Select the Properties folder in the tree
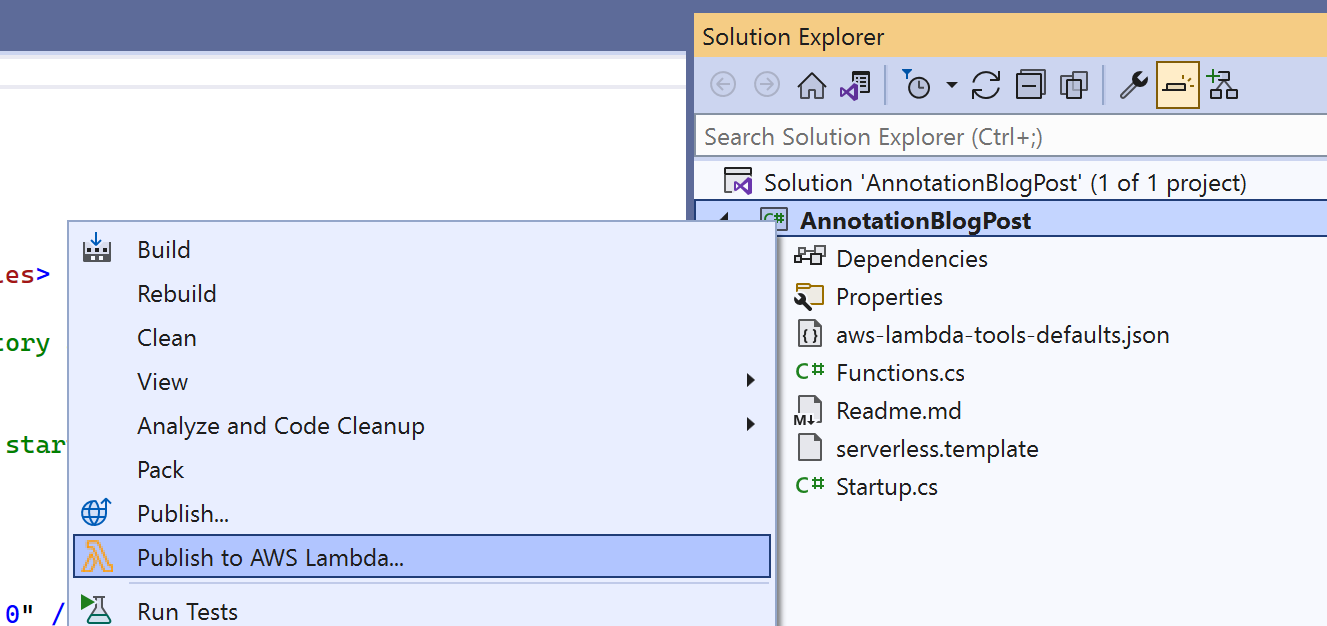The image size is (1327, 626). coord(889,297)
